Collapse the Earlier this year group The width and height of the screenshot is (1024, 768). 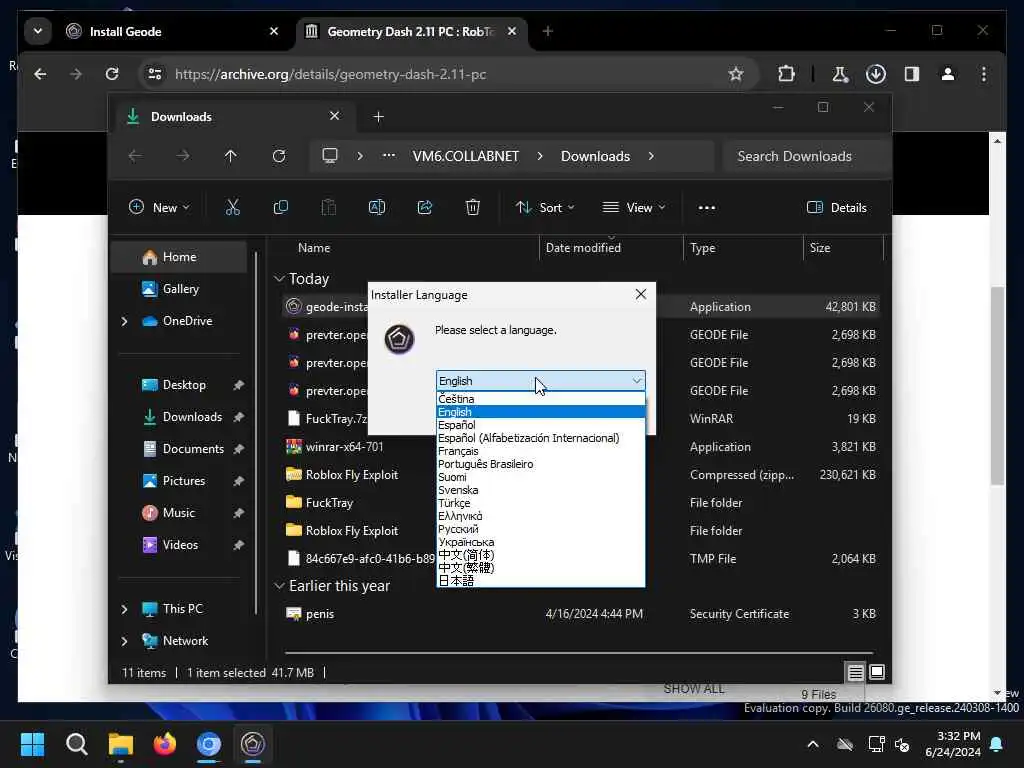(280, 586)
